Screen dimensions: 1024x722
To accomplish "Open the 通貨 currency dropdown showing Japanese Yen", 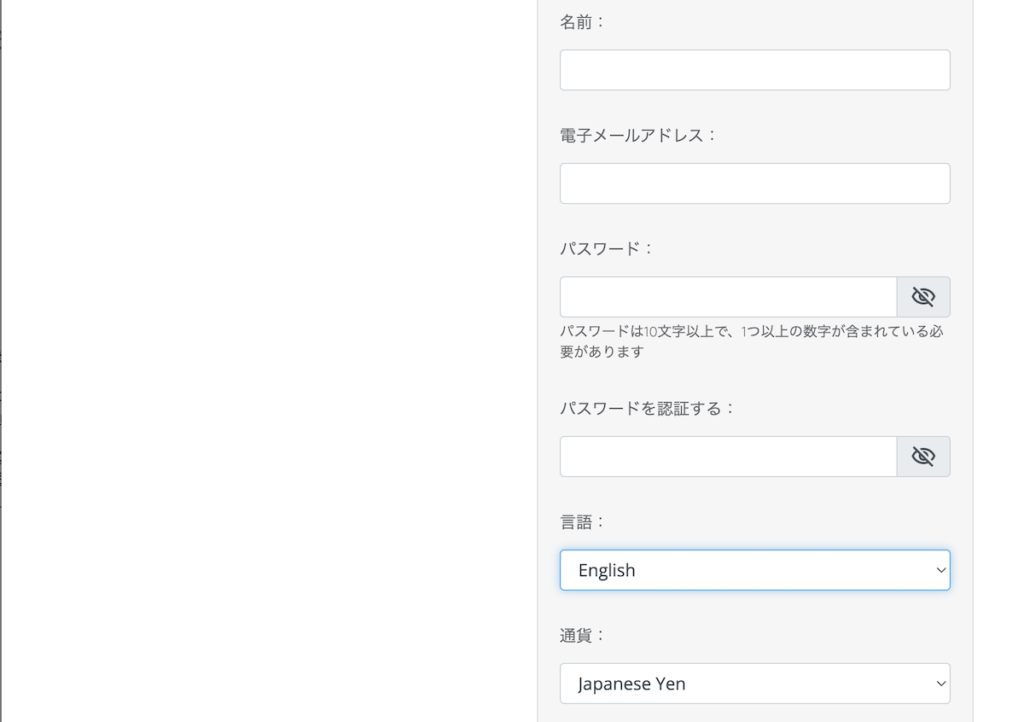I will [x=755, y=683].
